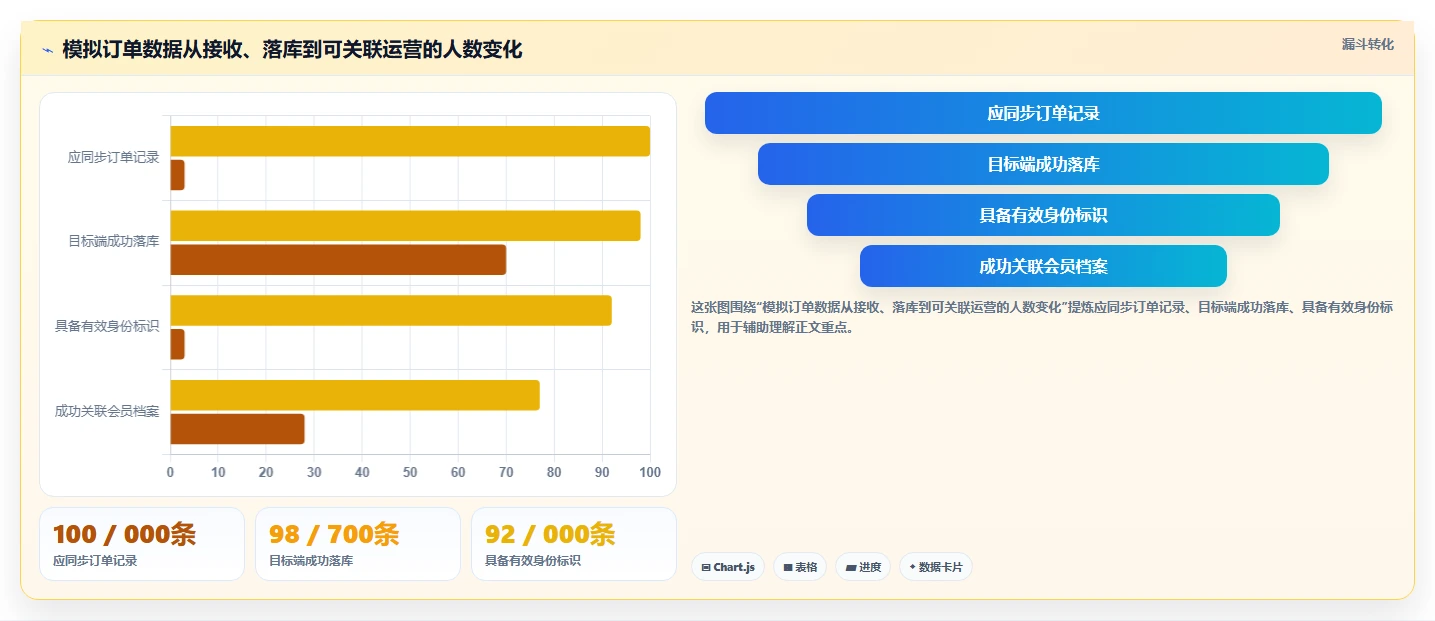This screenshot has width=1435, height=621.
Task: Click the 具备有效身份标识 y-axis label
Action: (107, 326)
